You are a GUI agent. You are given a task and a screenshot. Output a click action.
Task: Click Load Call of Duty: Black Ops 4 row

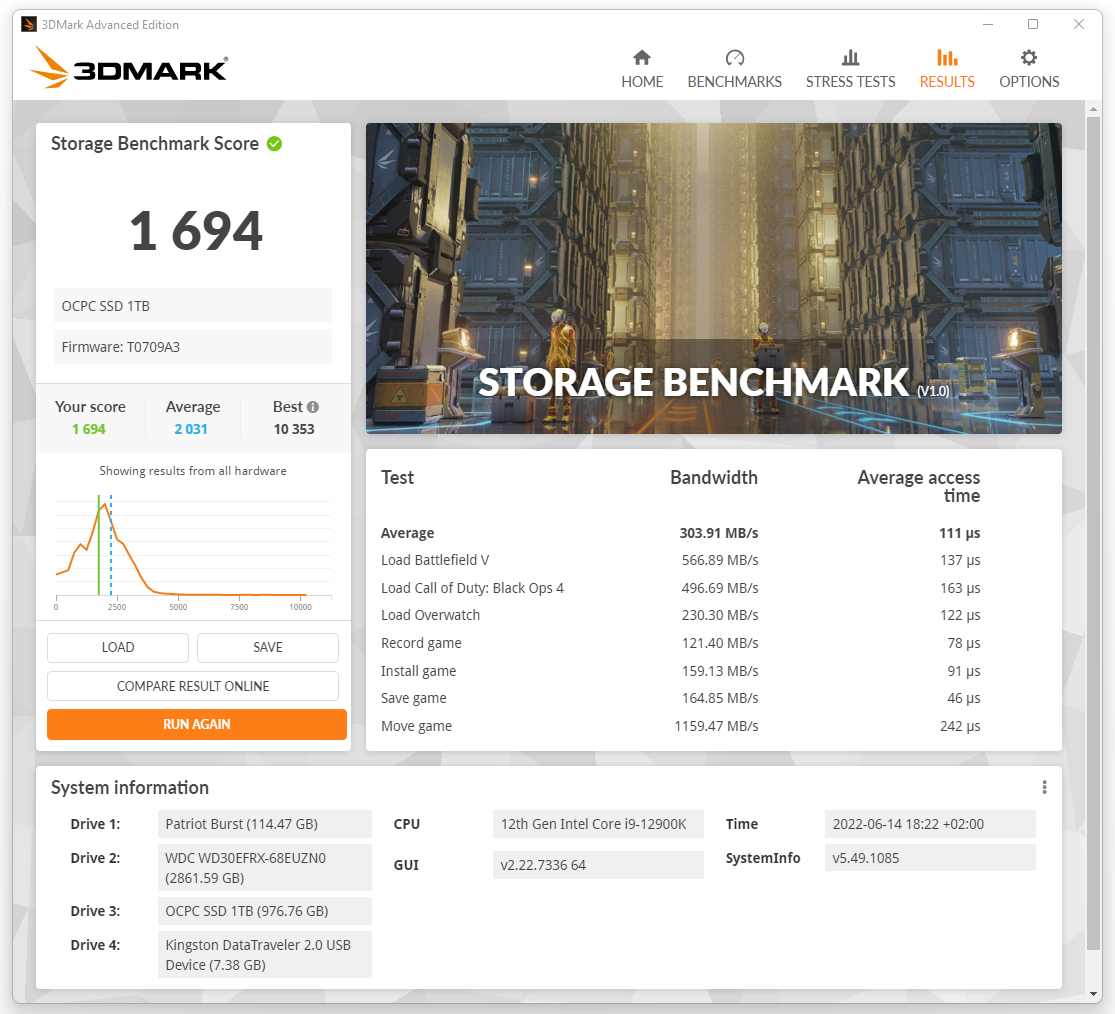tap(681, 588)
